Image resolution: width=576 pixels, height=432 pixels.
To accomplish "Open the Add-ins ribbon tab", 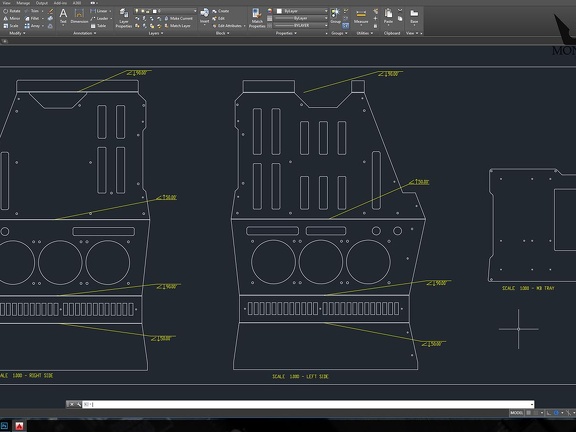I will [x=60, y=3].
